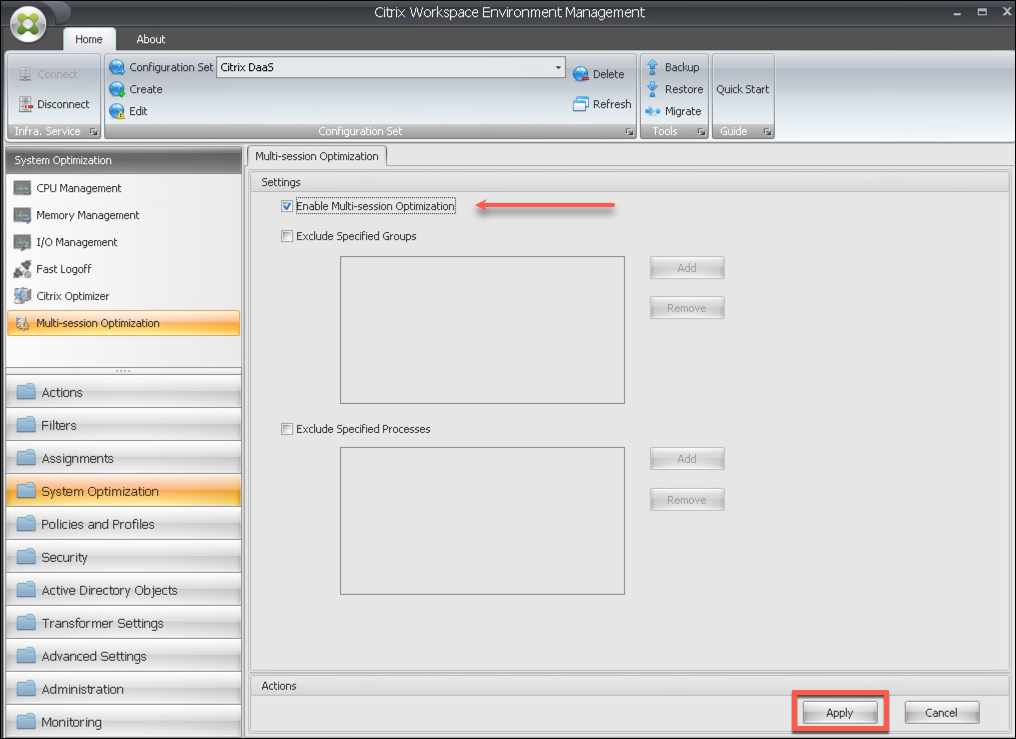Screen dimensions: 1016x739
Task: Click the Backup icon in Tools
Action: pyautogui.click(x=653, y=67)
